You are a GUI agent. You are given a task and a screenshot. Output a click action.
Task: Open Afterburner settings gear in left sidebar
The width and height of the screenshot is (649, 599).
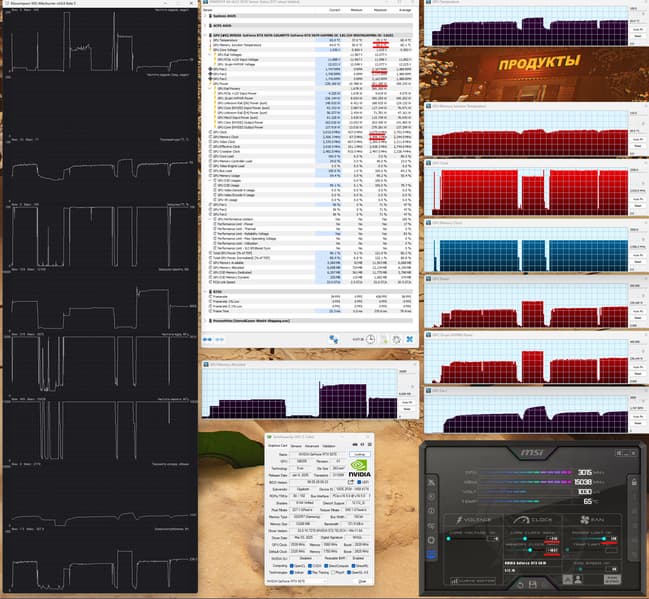431,540
